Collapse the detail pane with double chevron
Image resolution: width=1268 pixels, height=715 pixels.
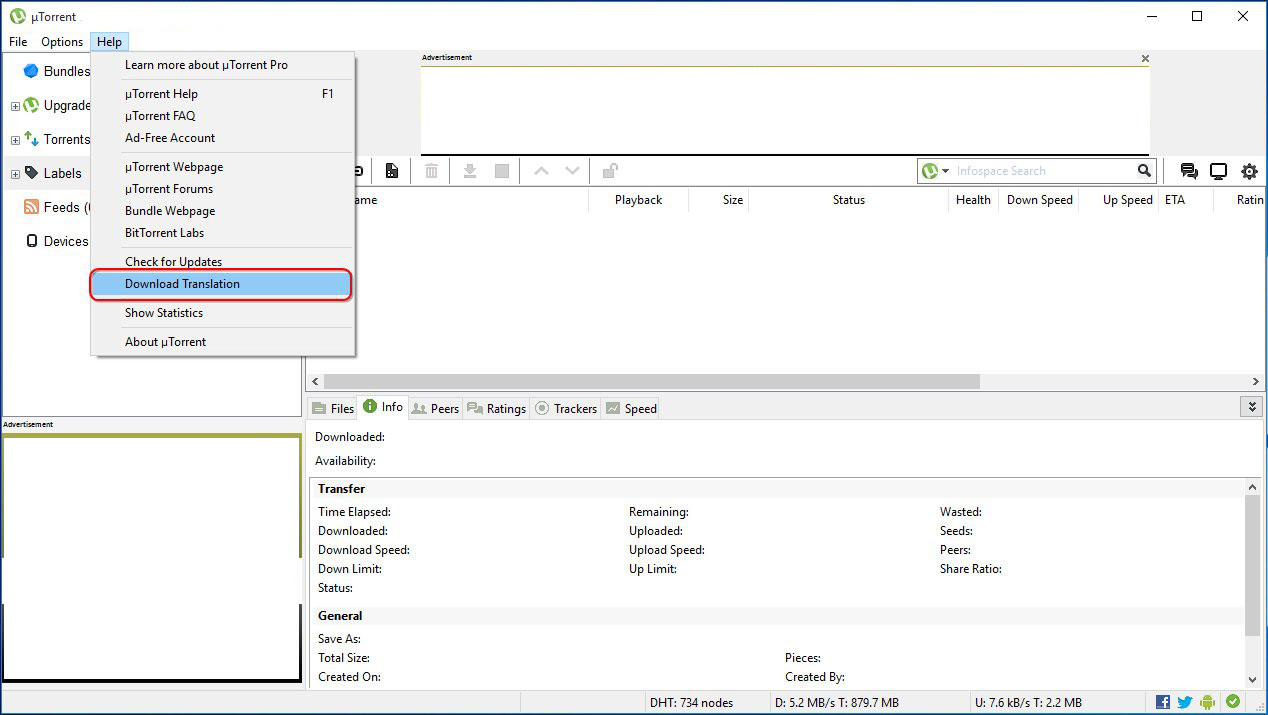click(x=1251, y=407)
